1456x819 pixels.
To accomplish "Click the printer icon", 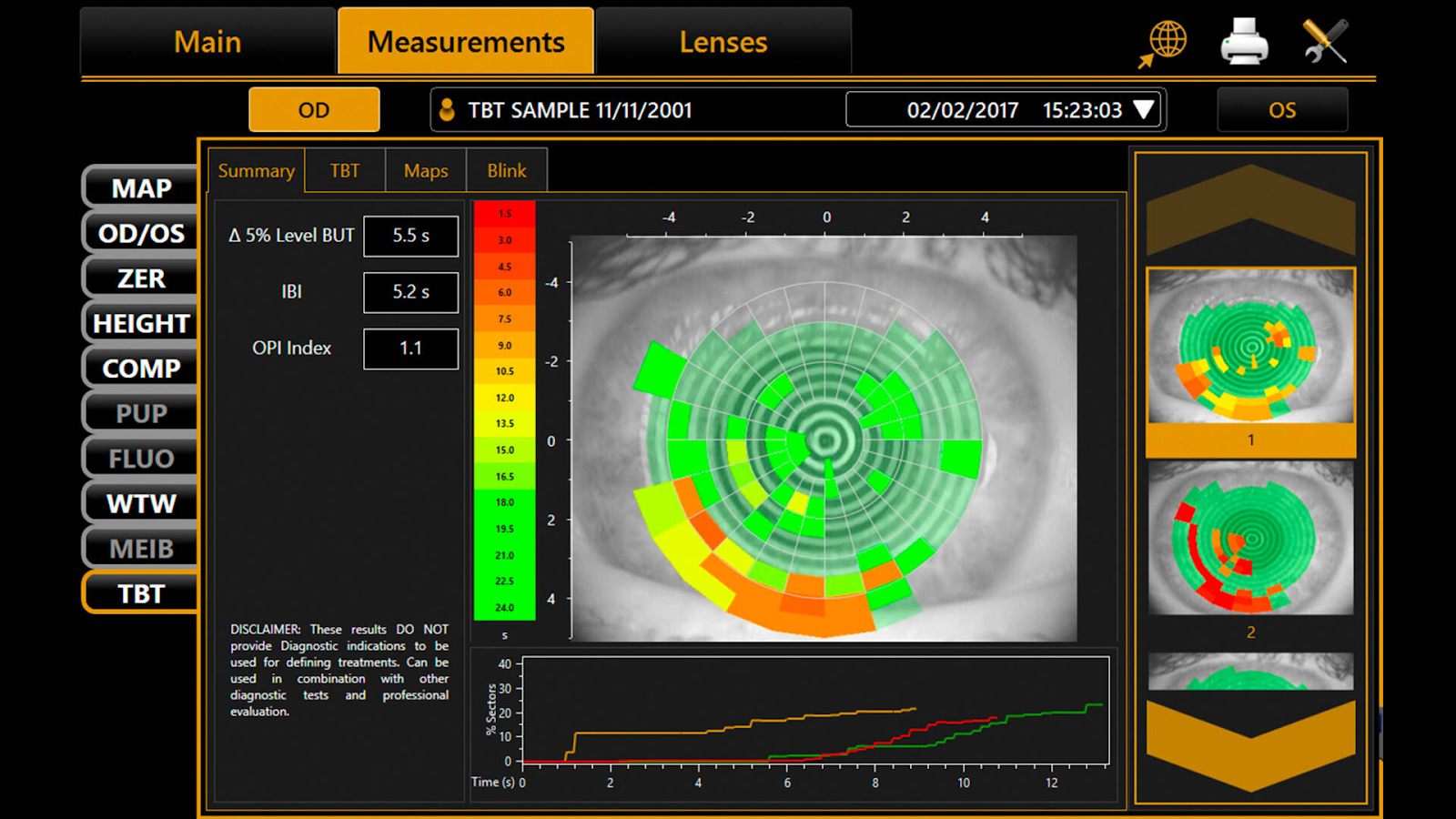I will click(x=1244, y=42).
